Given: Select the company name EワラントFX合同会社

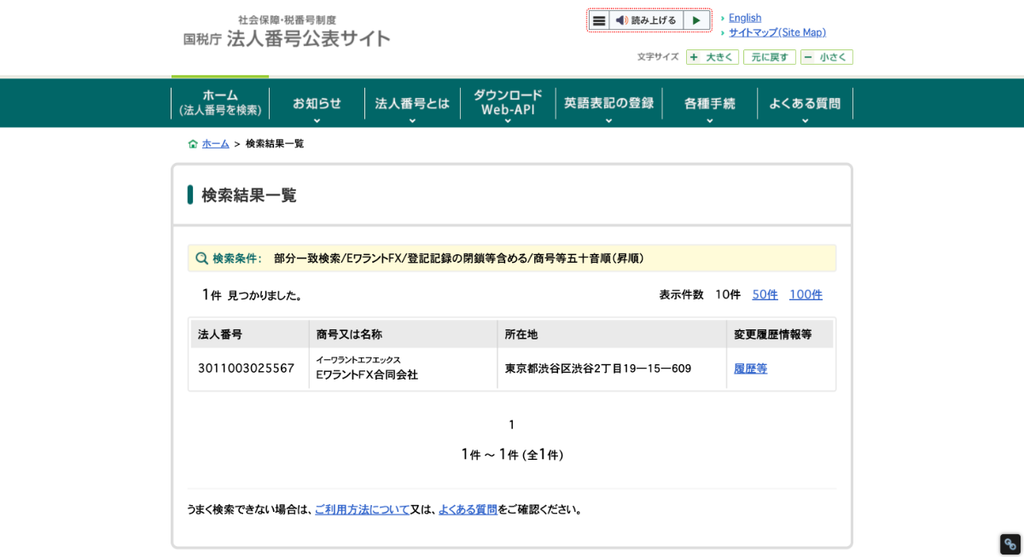Looking at the screenshot, I should click(x=367, y=375).
